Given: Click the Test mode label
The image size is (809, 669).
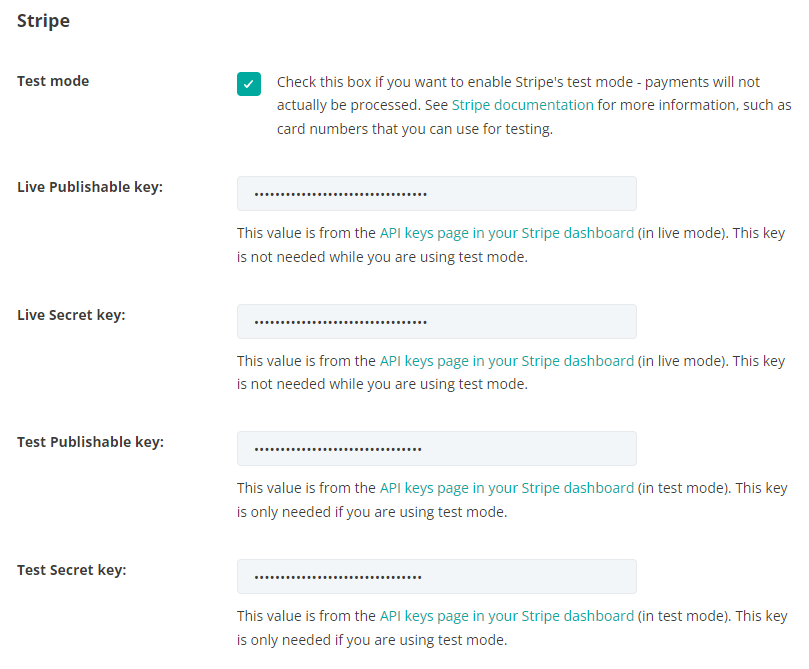Looking at the screenshot, I should pyautogui.click(x=53, y=81).
